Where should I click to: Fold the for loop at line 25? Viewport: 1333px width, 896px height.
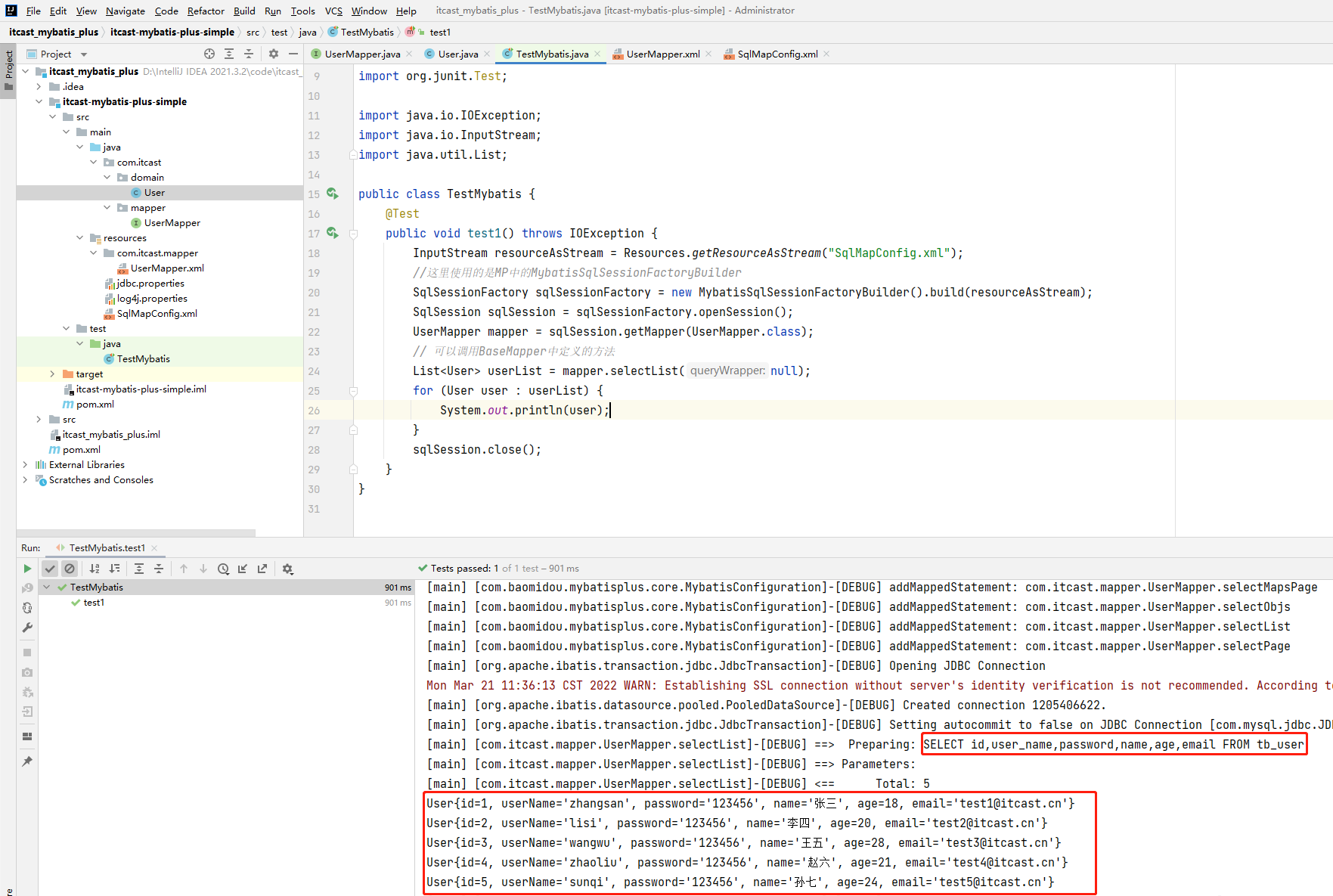click(353, 391)
